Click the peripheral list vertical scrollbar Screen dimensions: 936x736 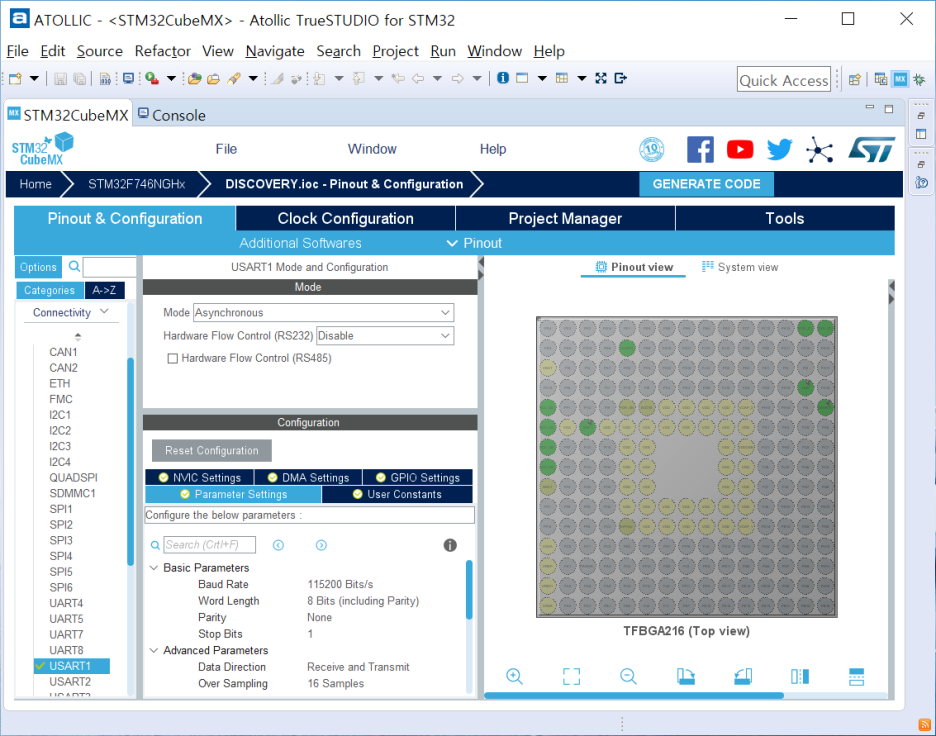(x=130, y=460)
